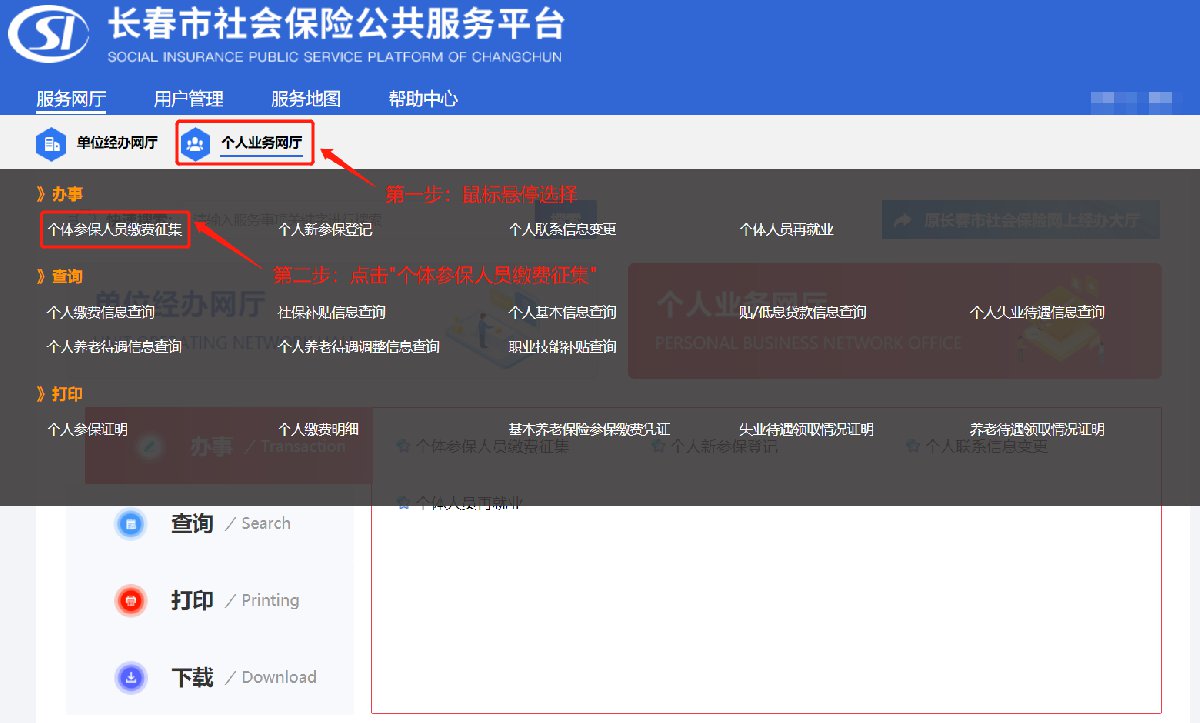Image resolution: width=1200 pixels, height=723 pixels.
Task: Select 个人新参保登记 menu entry
Action: coord(325,230)
